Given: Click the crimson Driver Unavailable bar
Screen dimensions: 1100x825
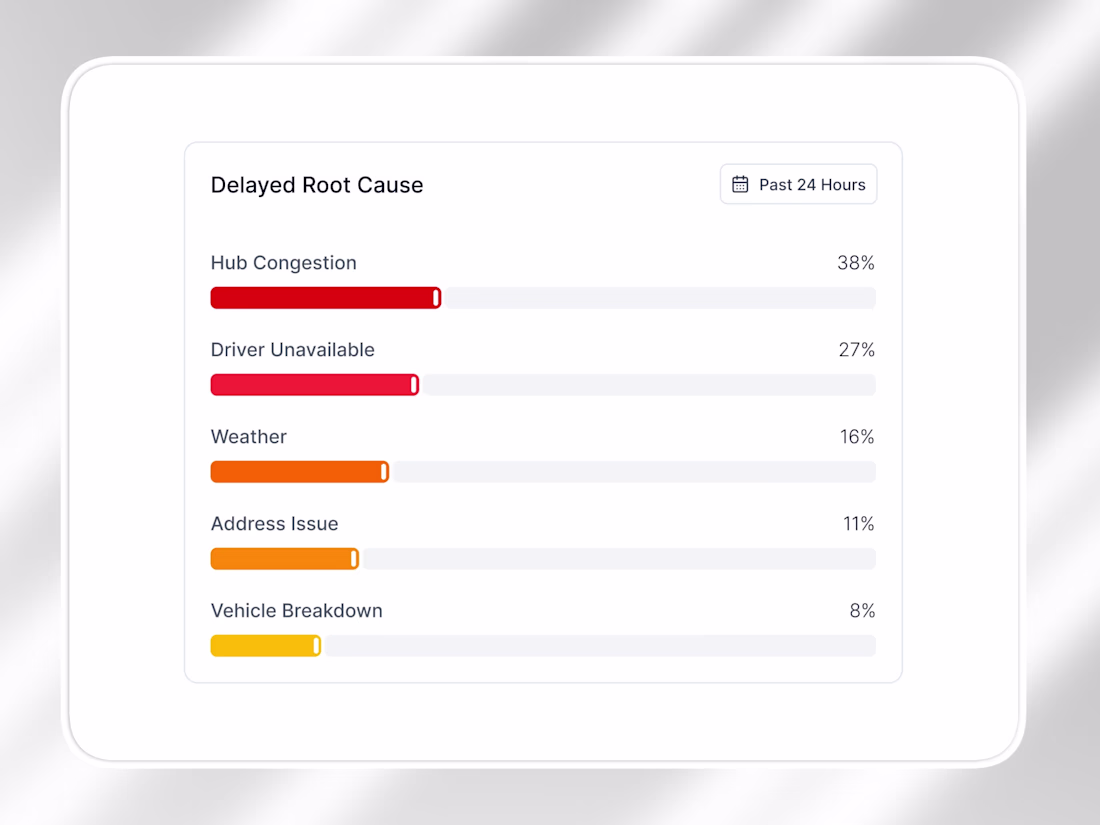Looking at the screenshot, I should tap(315, 385).
